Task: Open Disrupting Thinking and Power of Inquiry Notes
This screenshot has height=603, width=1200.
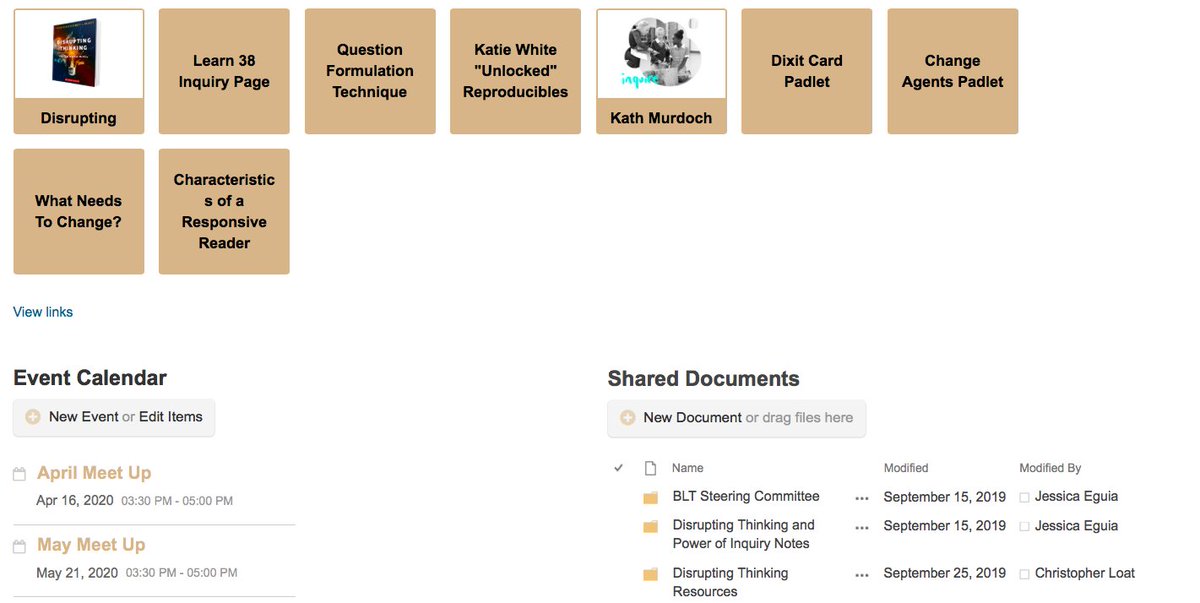Action: point(744,534)
